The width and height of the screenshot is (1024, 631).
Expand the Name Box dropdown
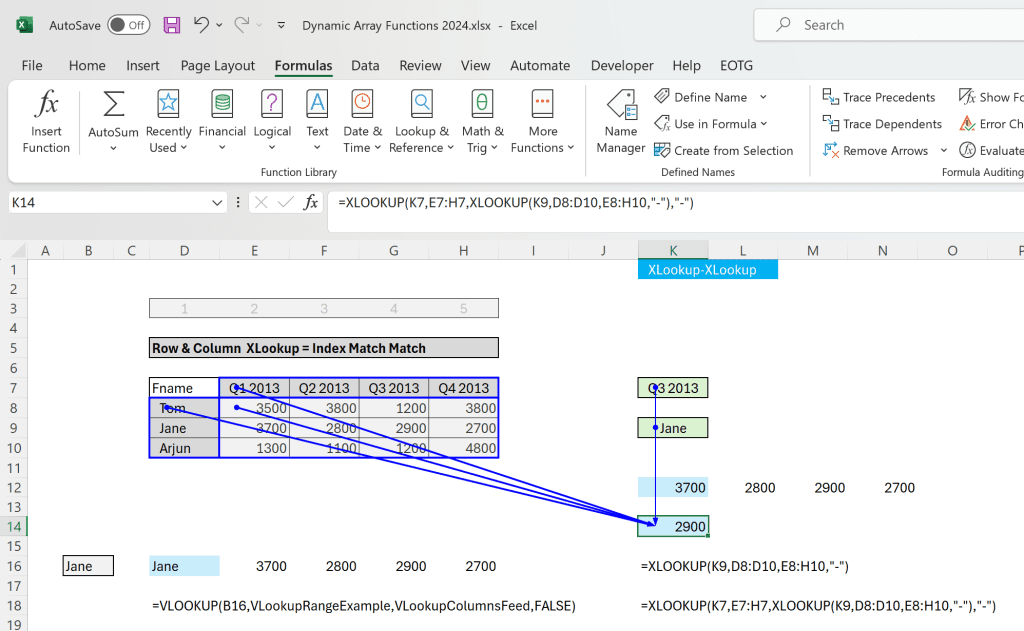[218, 203]
